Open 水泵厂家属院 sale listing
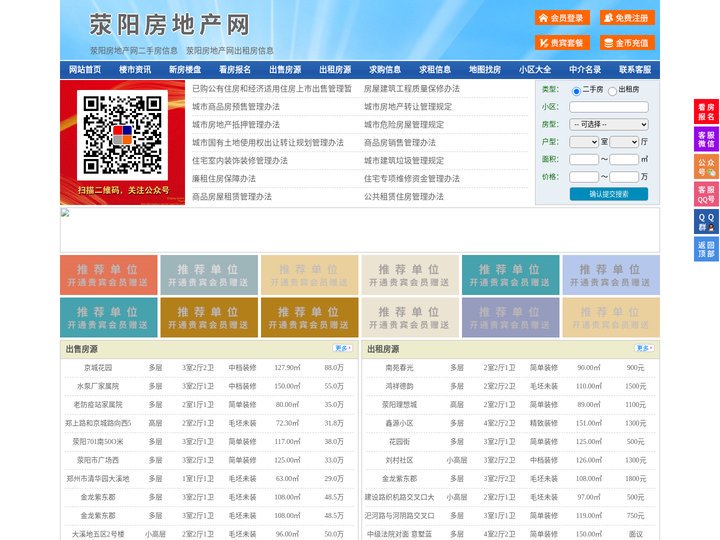The height and width of the screenshot is (540, 720). [98, 386]
